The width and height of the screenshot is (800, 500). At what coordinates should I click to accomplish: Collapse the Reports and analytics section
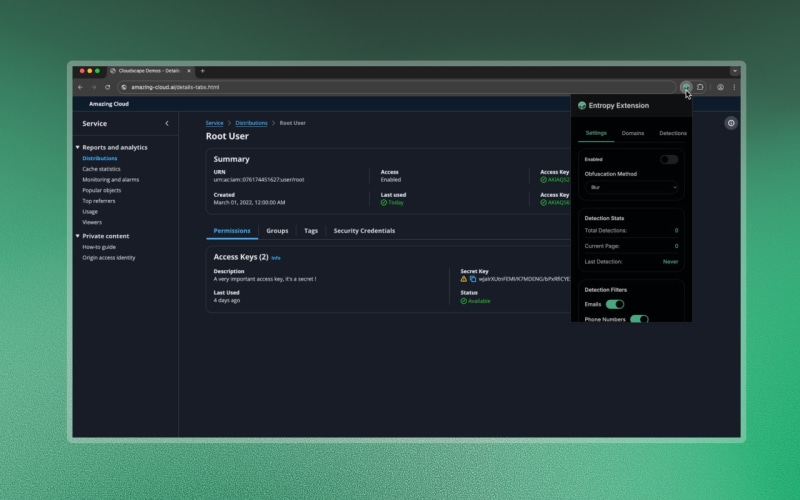click(78, 147)
